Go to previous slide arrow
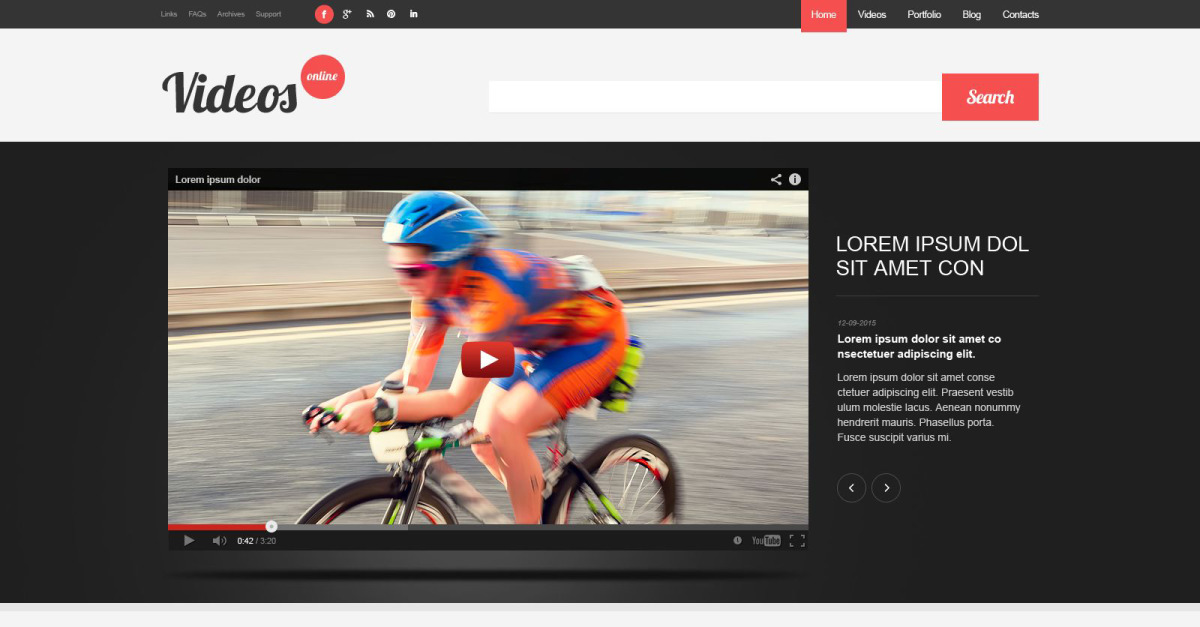Image resolution: width=1200 pixels, height=627 pixels. (851, 488)
